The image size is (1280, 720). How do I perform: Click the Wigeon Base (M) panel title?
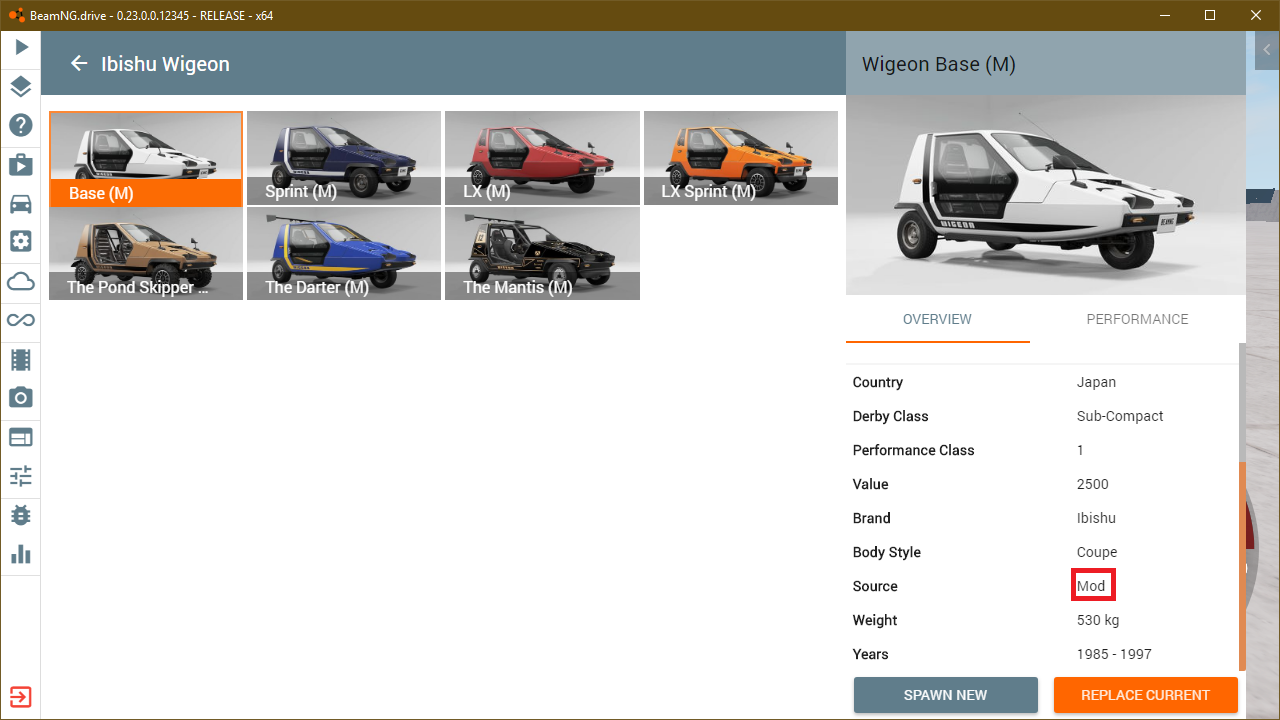point(938,64)
